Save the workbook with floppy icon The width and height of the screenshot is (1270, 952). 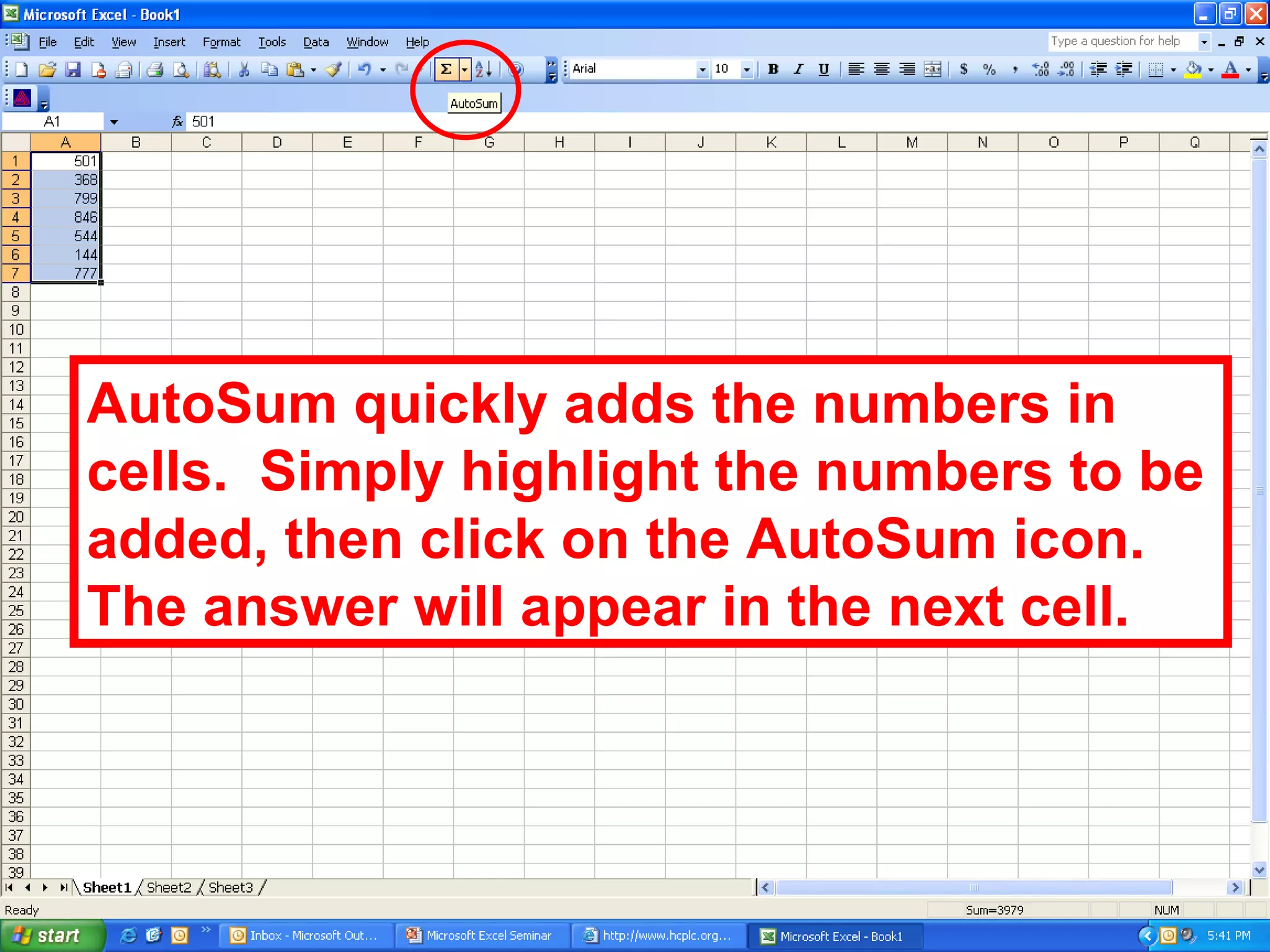[x=73, y=69]
